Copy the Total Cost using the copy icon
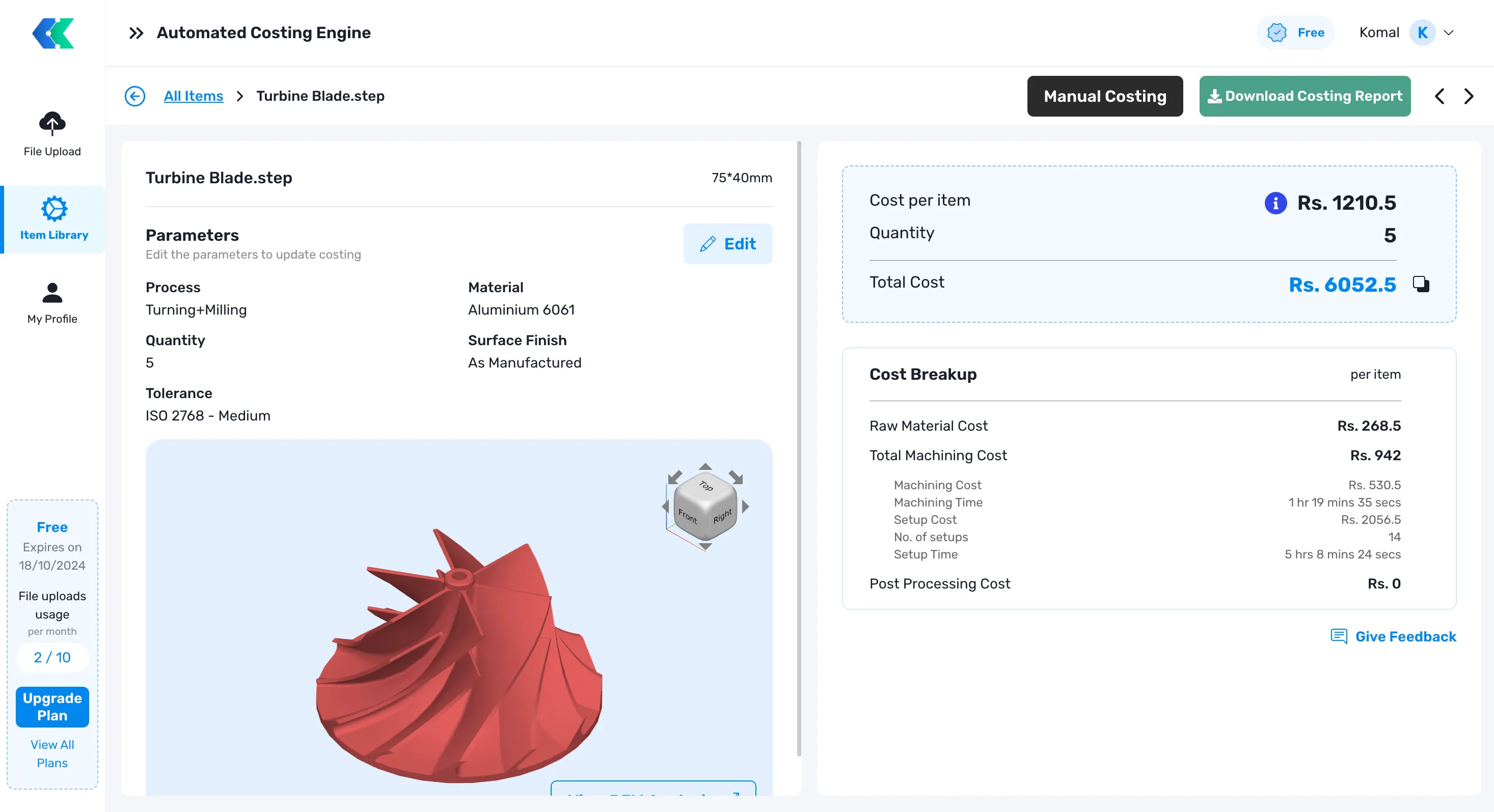1494x812 pixels. click(x=1421, y=284)
